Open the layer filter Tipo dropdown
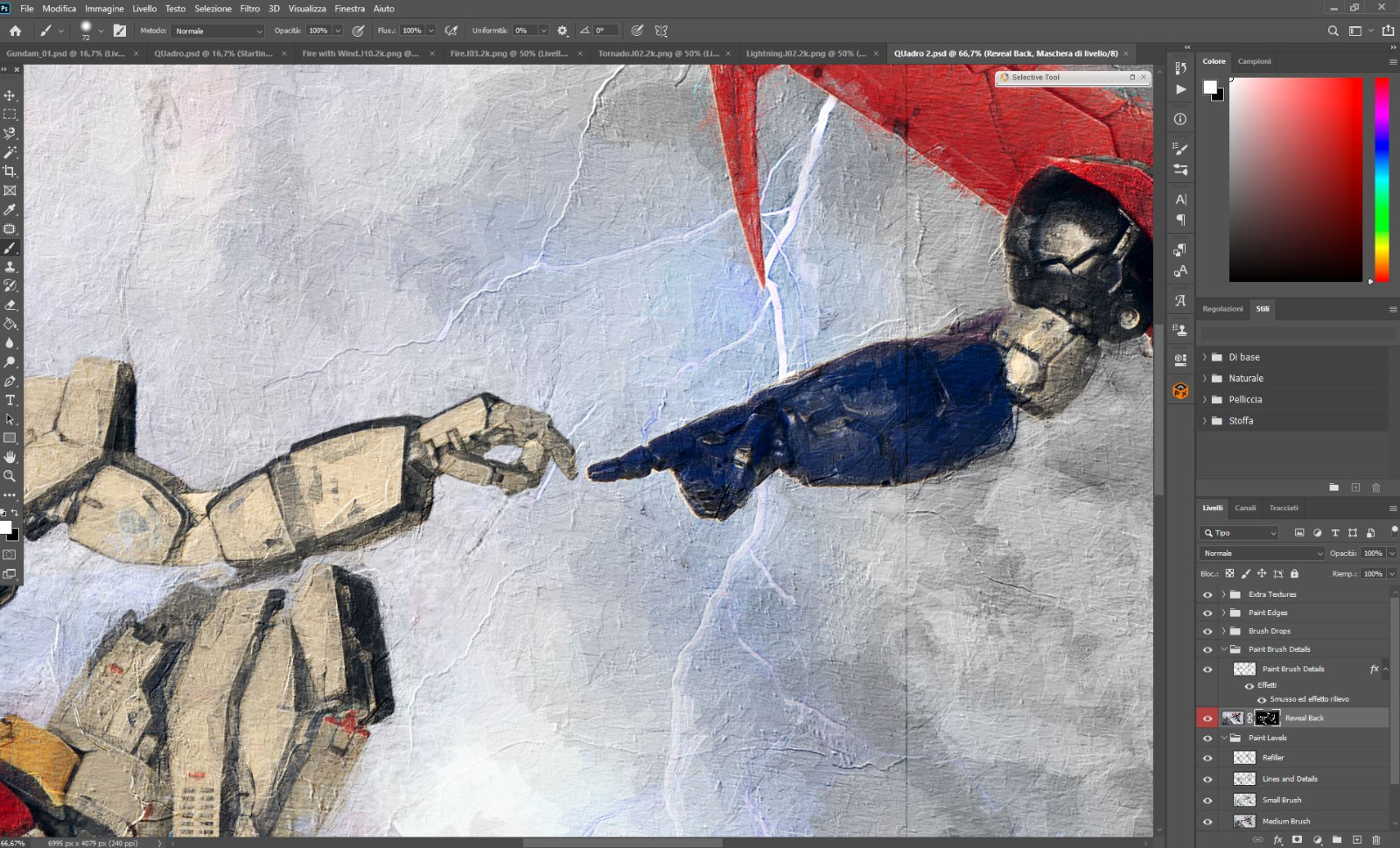The width and height of the screenshot is (1400, 848). point(1240,533)
